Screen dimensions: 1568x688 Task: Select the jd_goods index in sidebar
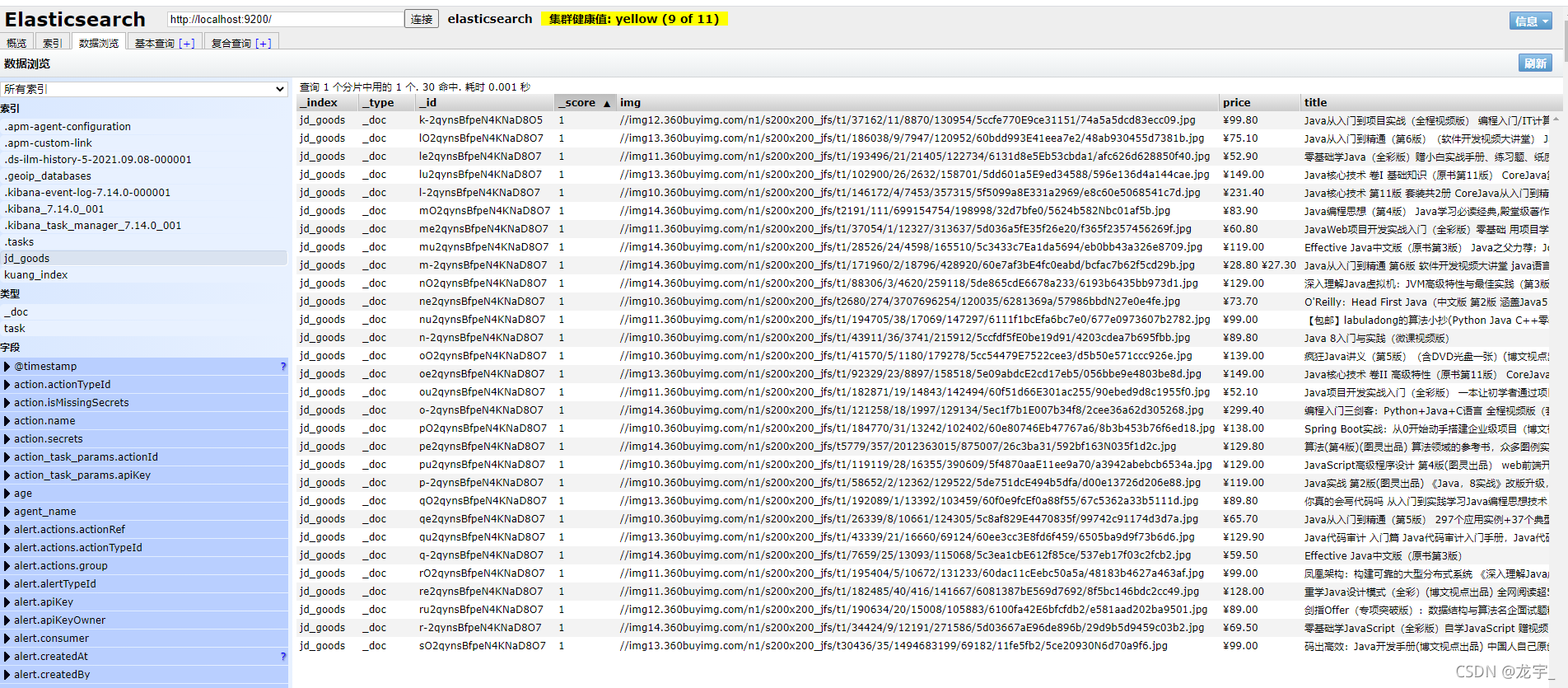(x=143, y=258)
